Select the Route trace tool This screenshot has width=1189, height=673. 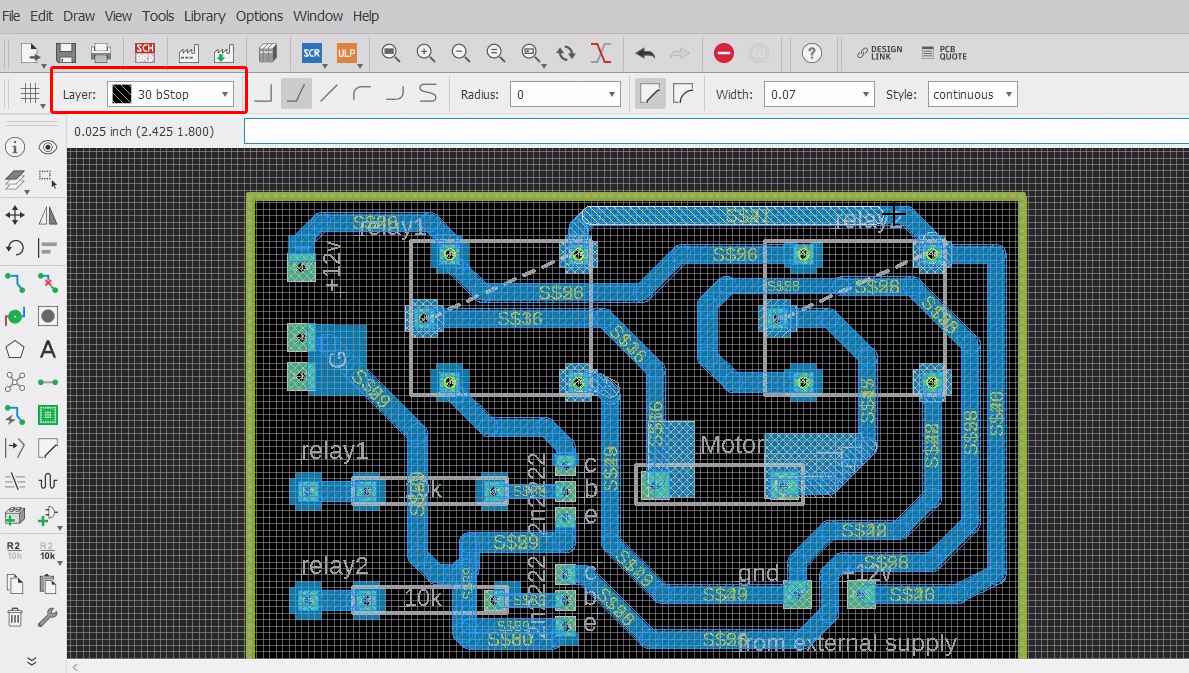click(x=15, y=283)
